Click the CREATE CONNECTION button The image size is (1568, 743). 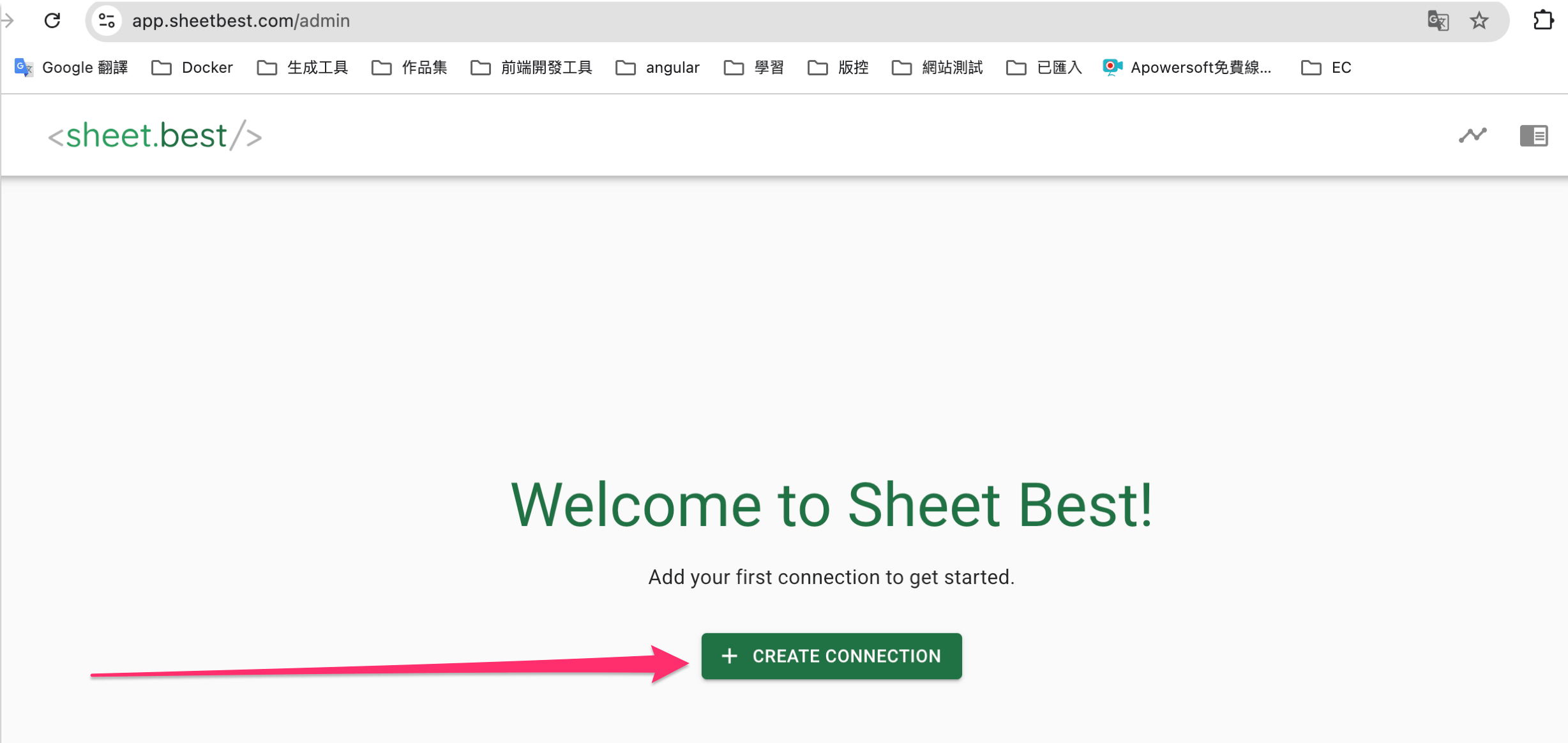pyautogui.click(x=831, y=656)
